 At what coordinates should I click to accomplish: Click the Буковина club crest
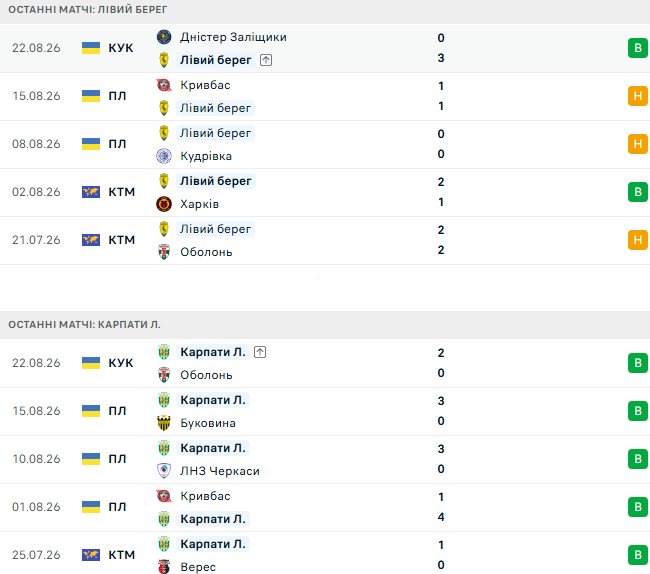[x=164, y=423]
